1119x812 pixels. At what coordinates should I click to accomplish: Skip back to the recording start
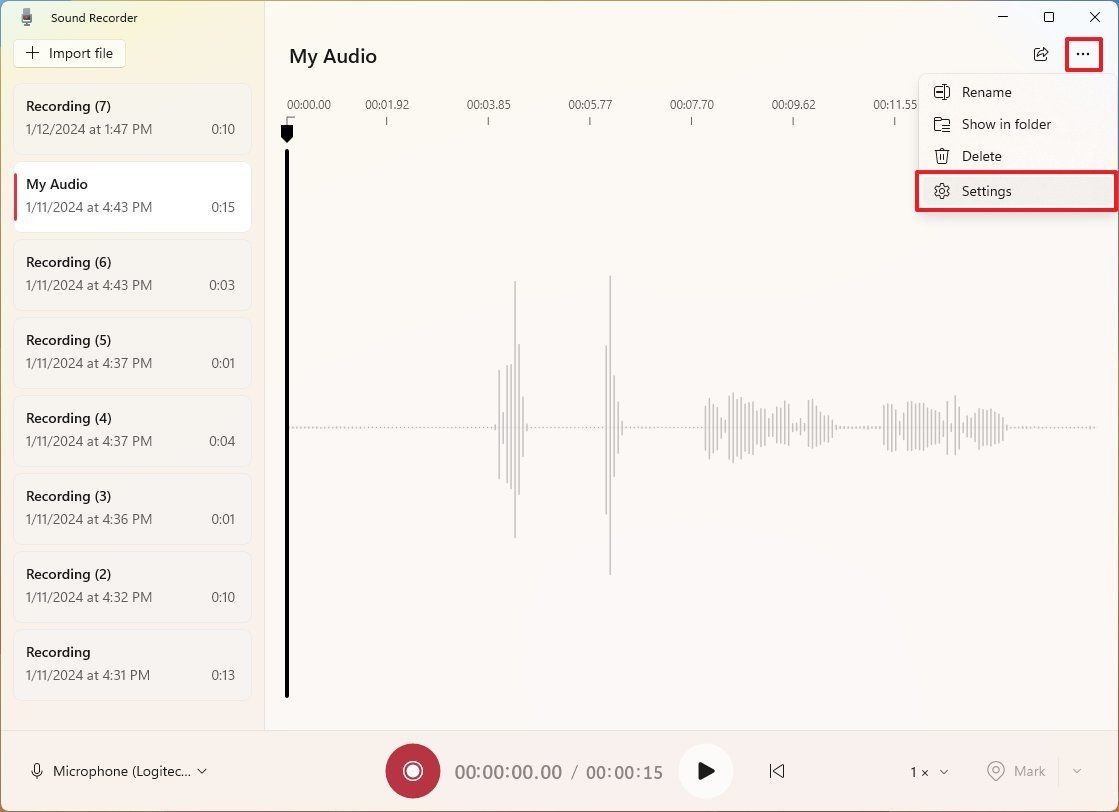[x=777, y=771]
